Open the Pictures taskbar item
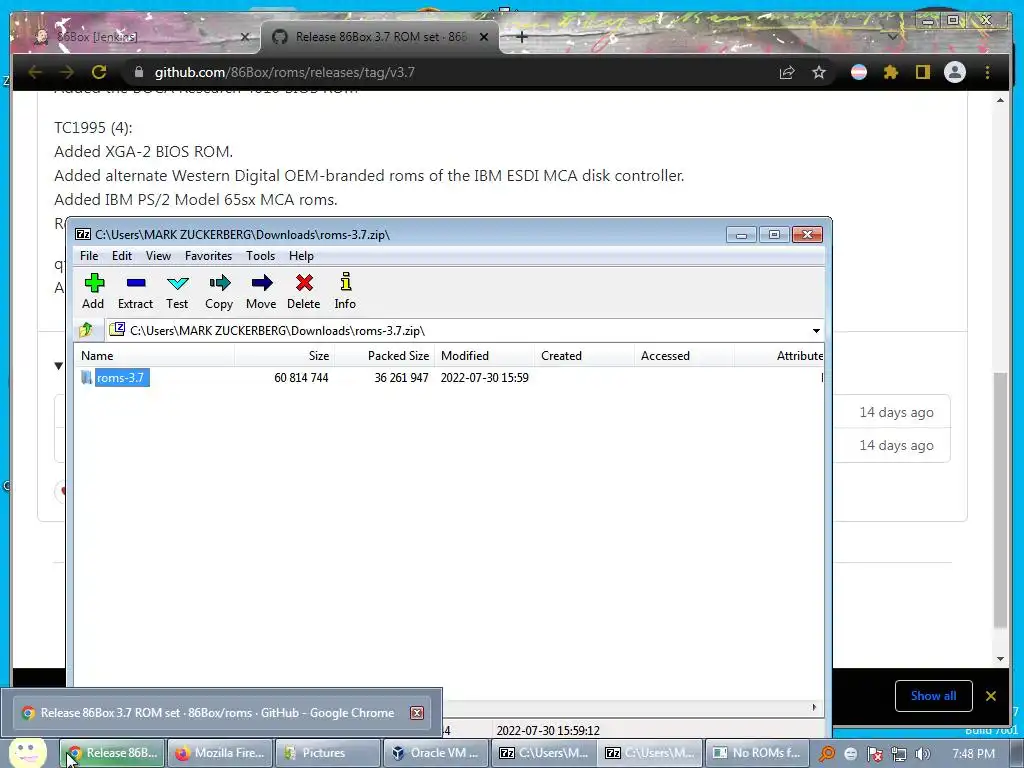Image resolution: width=1024 pixels, height=768 pixels. pos(327,753)
